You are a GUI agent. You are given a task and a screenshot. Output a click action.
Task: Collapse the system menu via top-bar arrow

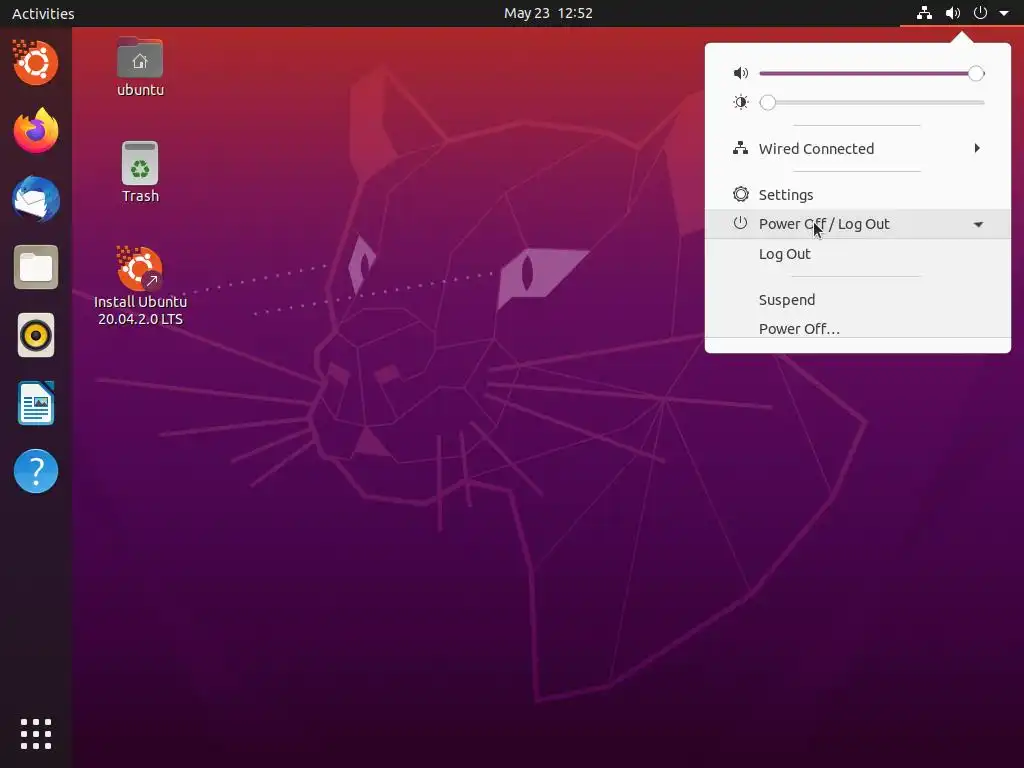click(x=1004, y=13)
